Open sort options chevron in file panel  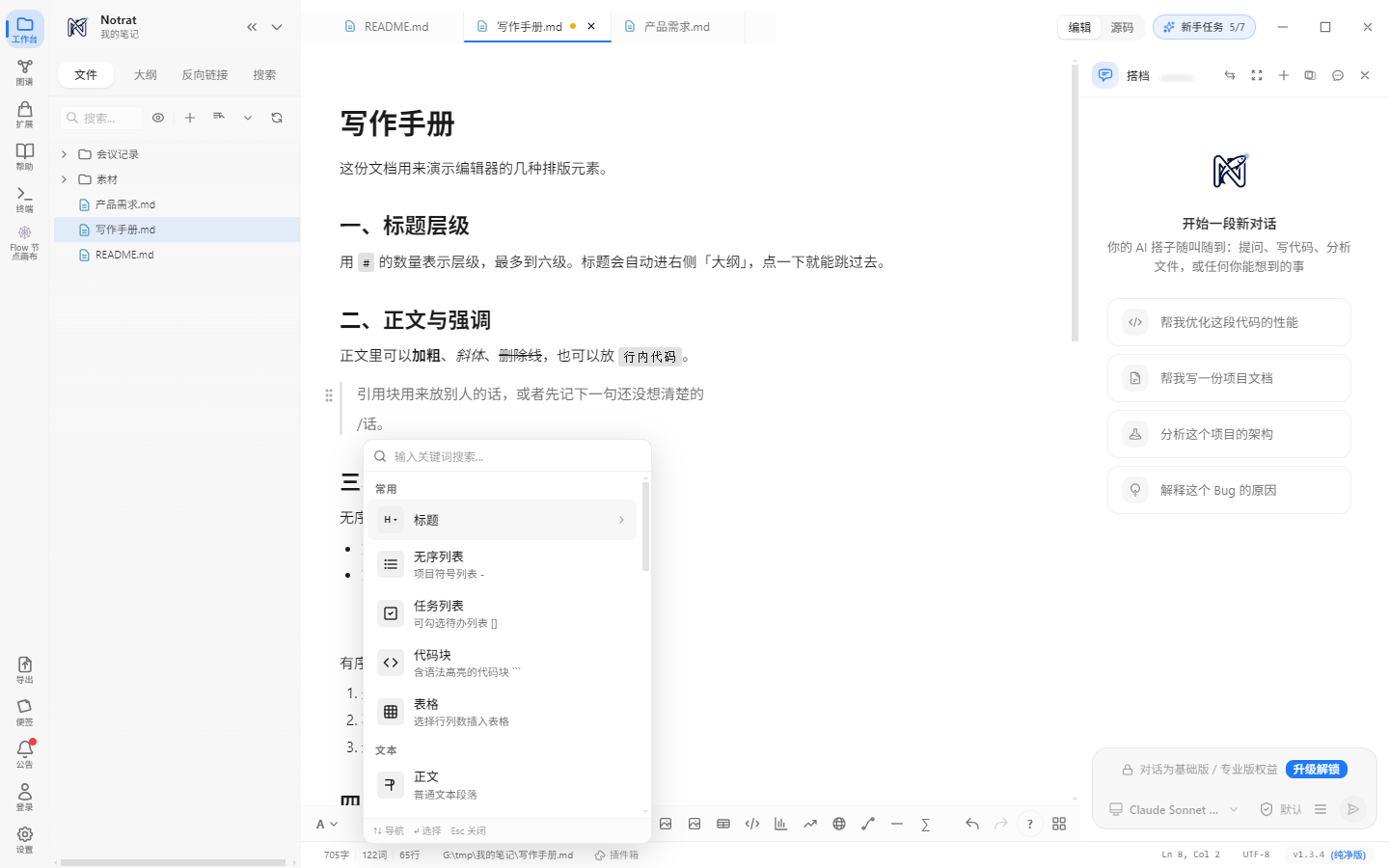248,118
